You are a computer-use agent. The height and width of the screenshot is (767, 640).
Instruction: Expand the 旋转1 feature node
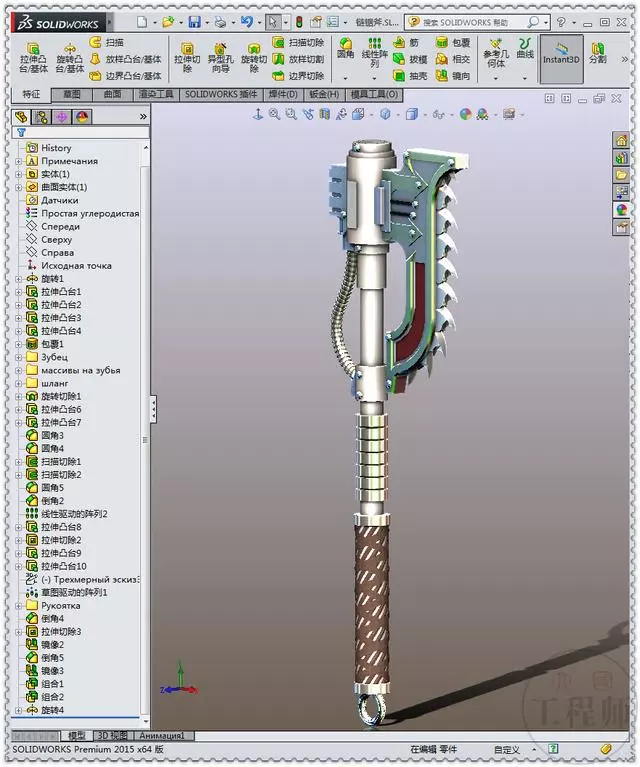19,279
